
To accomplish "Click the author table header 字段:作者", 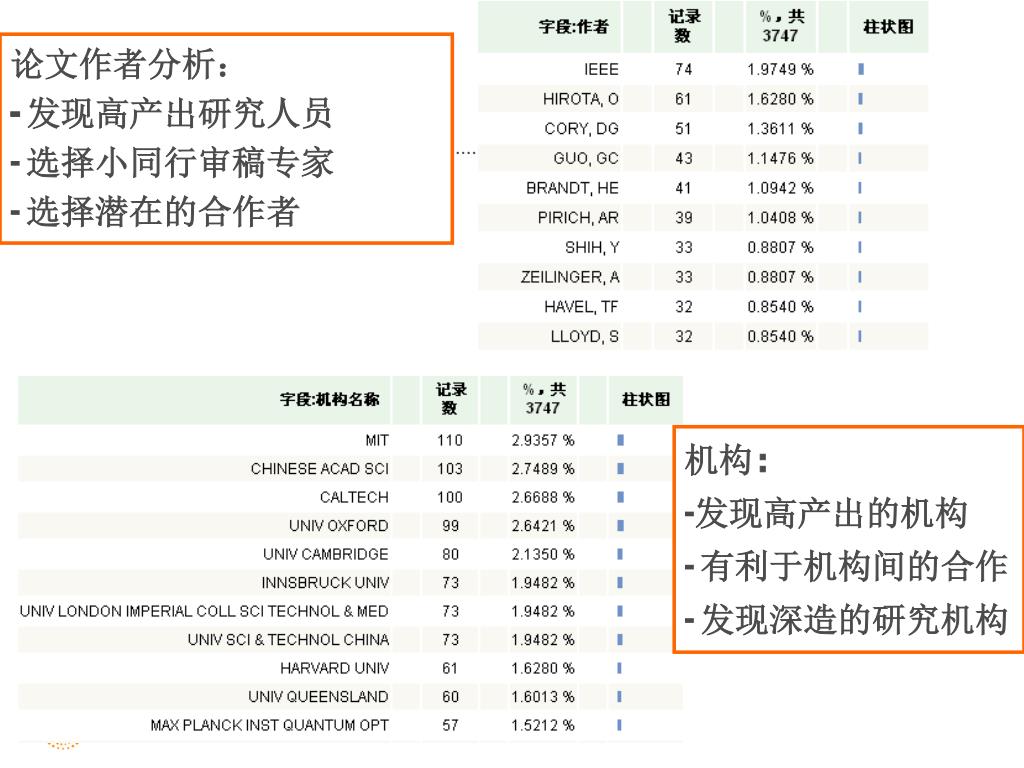I will point(573,27).
